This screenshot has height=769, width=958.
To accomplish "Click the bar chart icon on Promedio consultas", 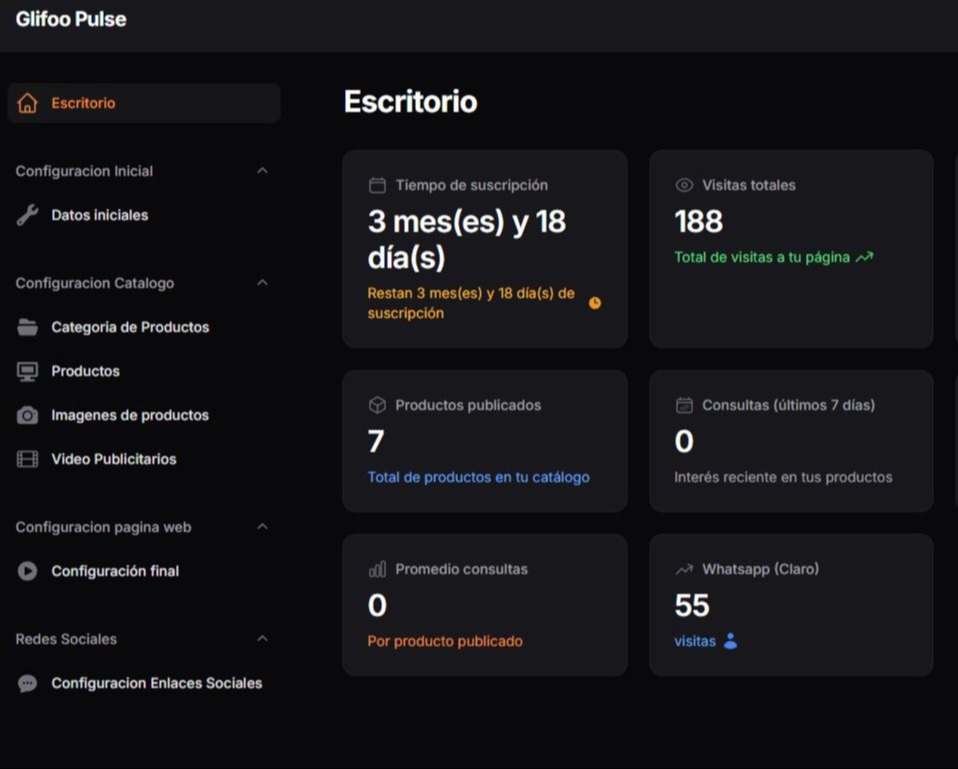I will click(377, 568).
